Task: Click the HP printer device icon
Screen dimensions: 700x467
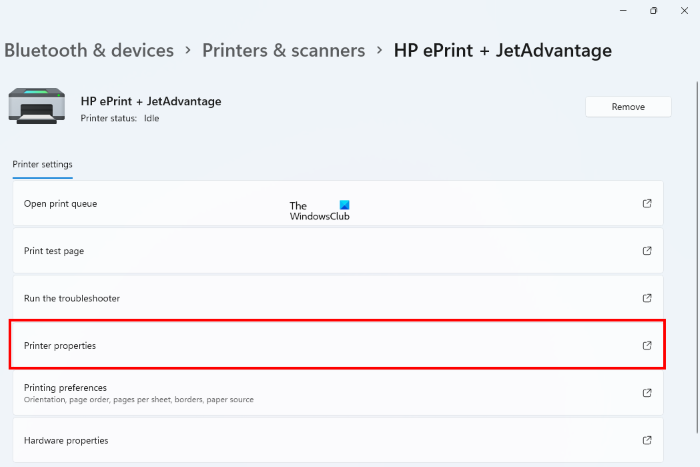Action: coord(37,107)
